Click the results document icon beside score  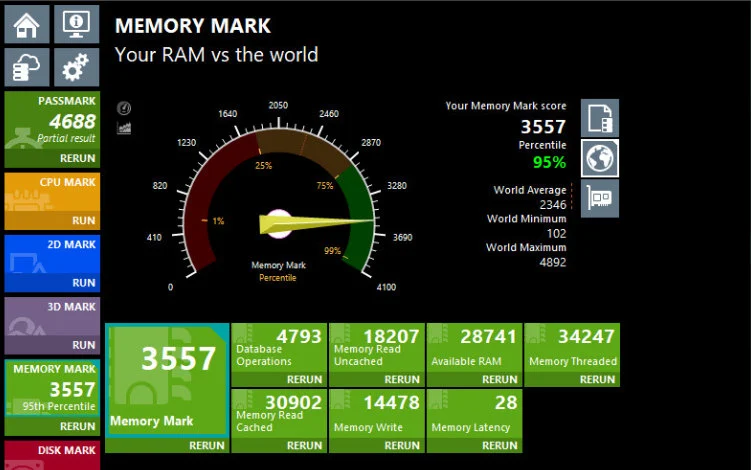click(x=599, y=118)
